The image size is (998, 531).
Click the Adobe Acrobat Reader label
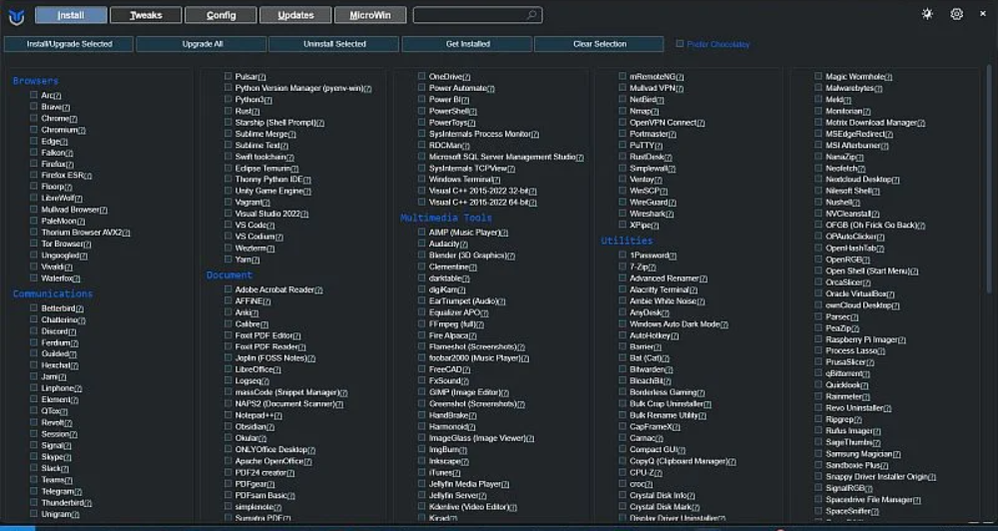point(274,290)
